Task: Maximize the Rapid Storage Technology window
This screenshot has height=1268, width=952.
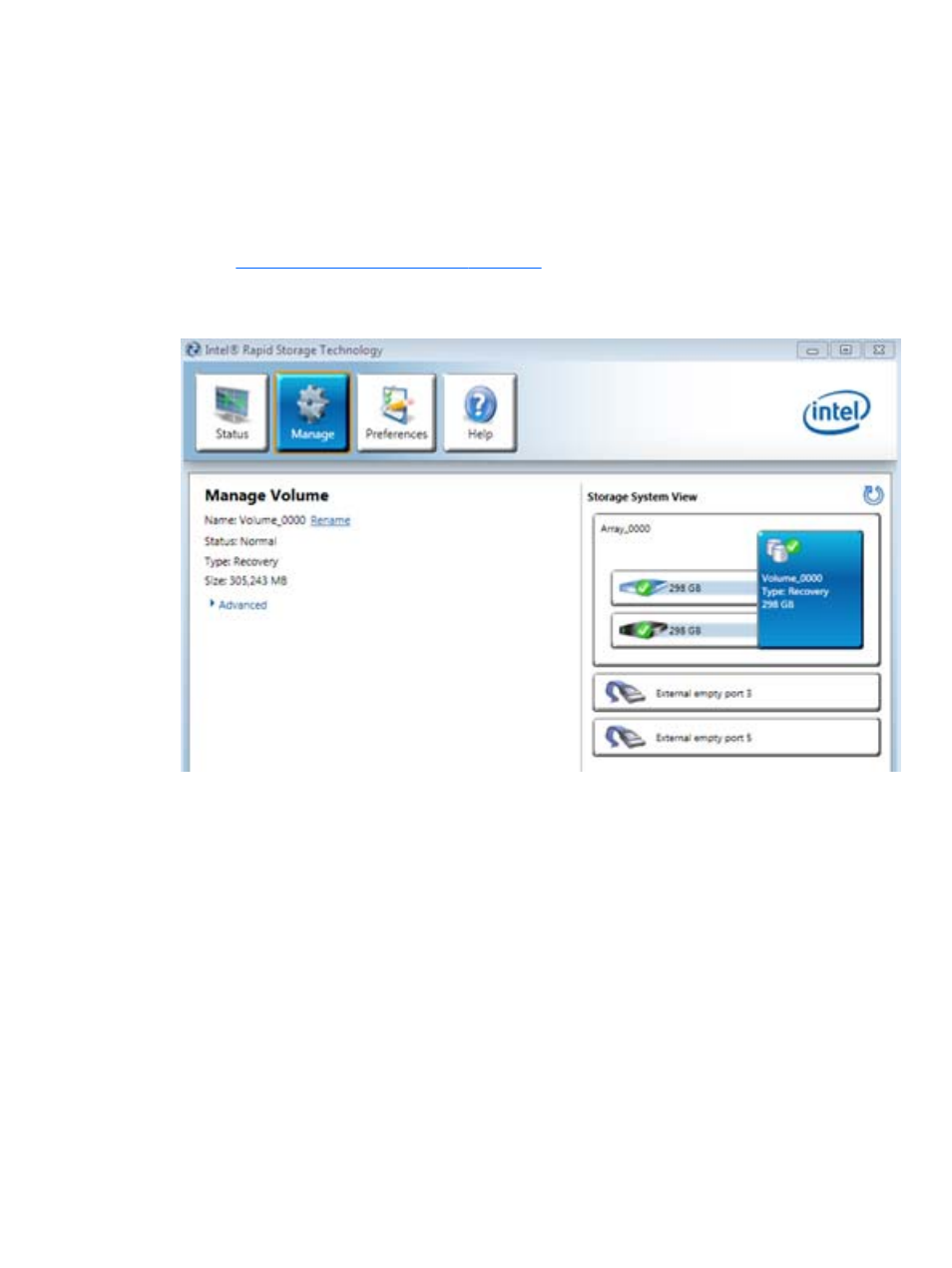Action: point(845,350)
